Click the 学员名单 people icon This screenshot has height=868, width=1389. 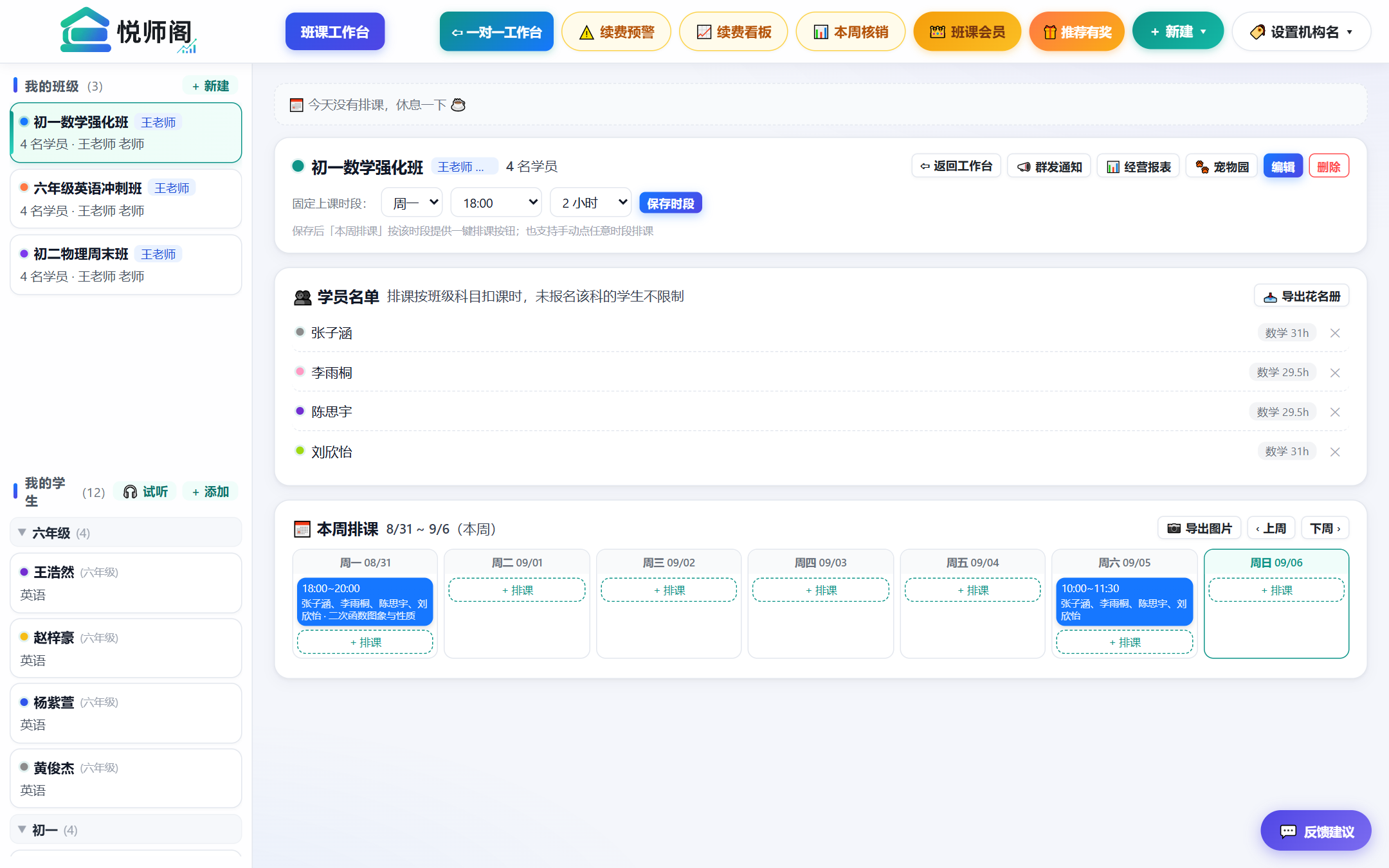pyautogui.click(x=302, y=297)
